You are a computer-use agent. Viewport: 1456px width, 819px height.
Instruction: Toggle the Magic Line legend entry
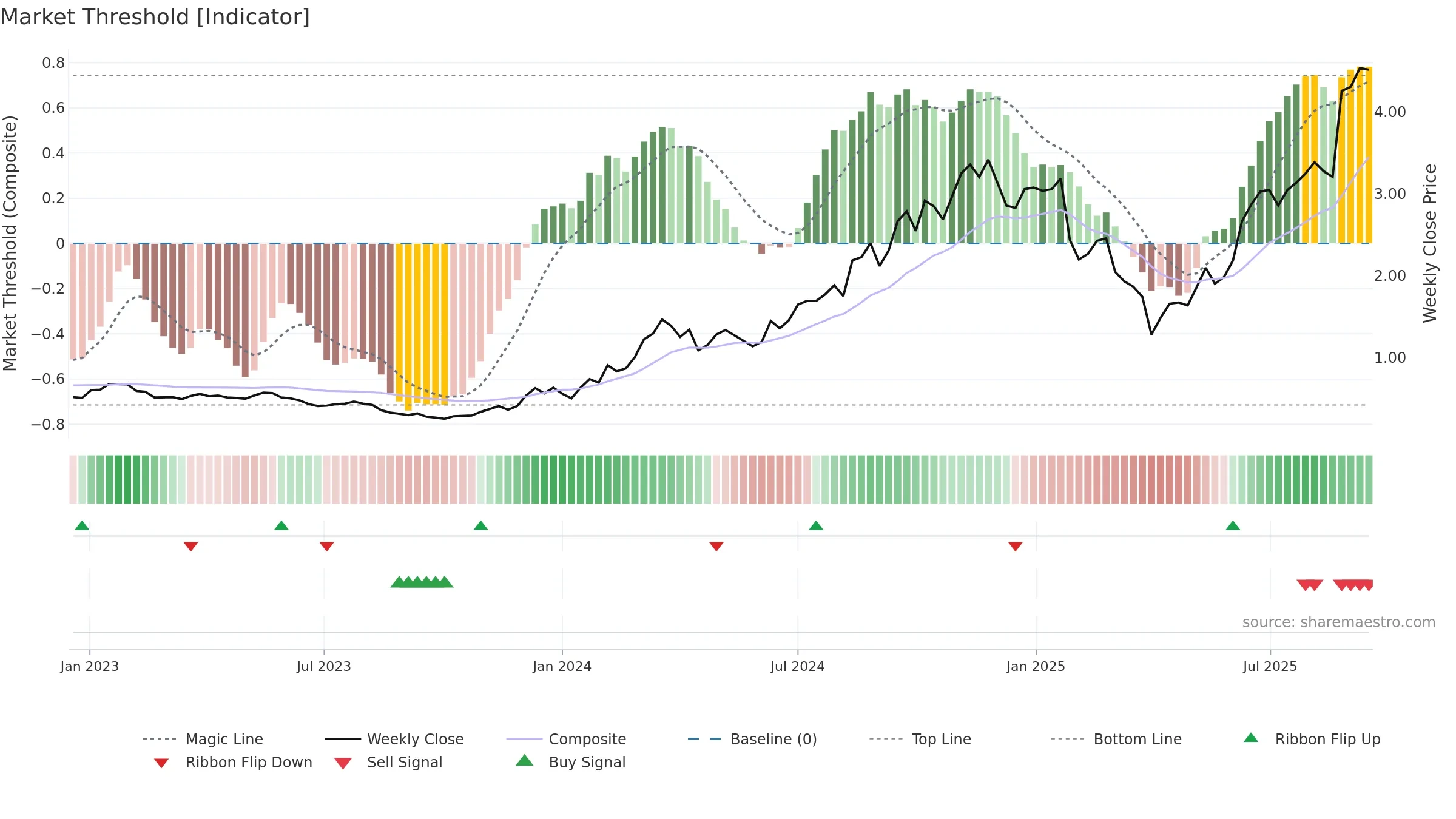203,739
